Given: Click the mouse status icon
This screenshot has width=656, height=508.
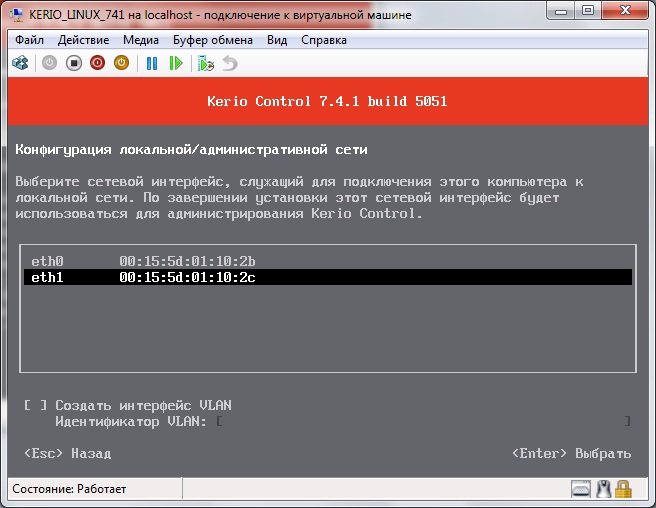Looking at the screenshot, I should point(603,489).
